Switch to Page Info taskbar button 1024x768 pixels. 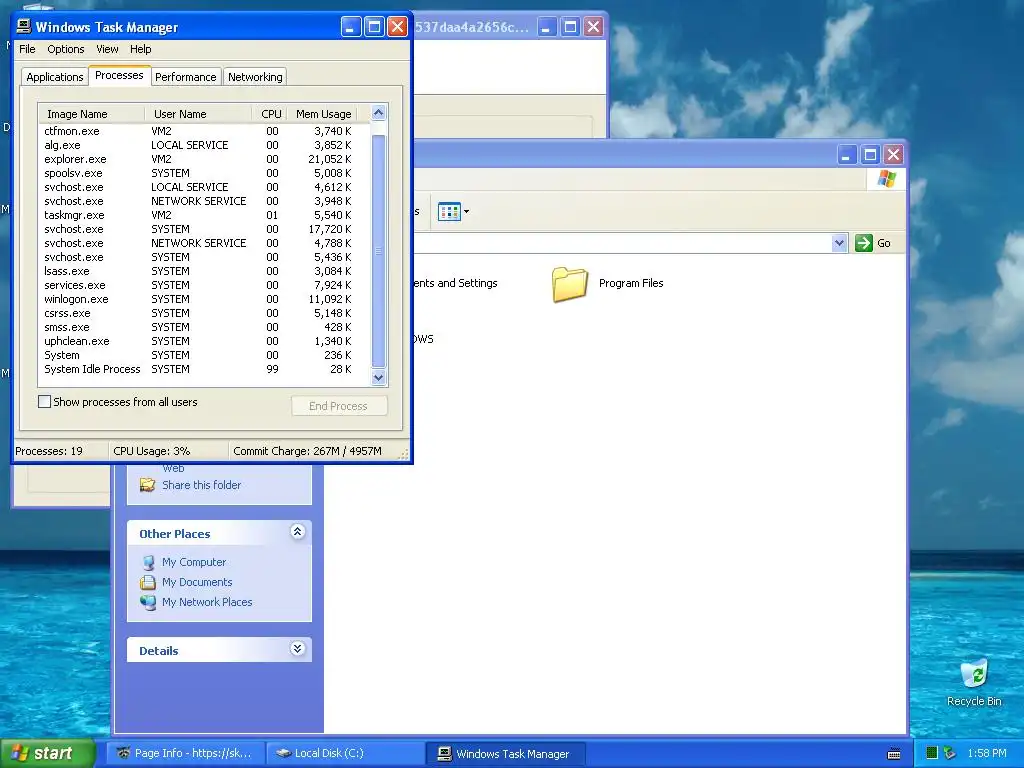tap(185, 753)
